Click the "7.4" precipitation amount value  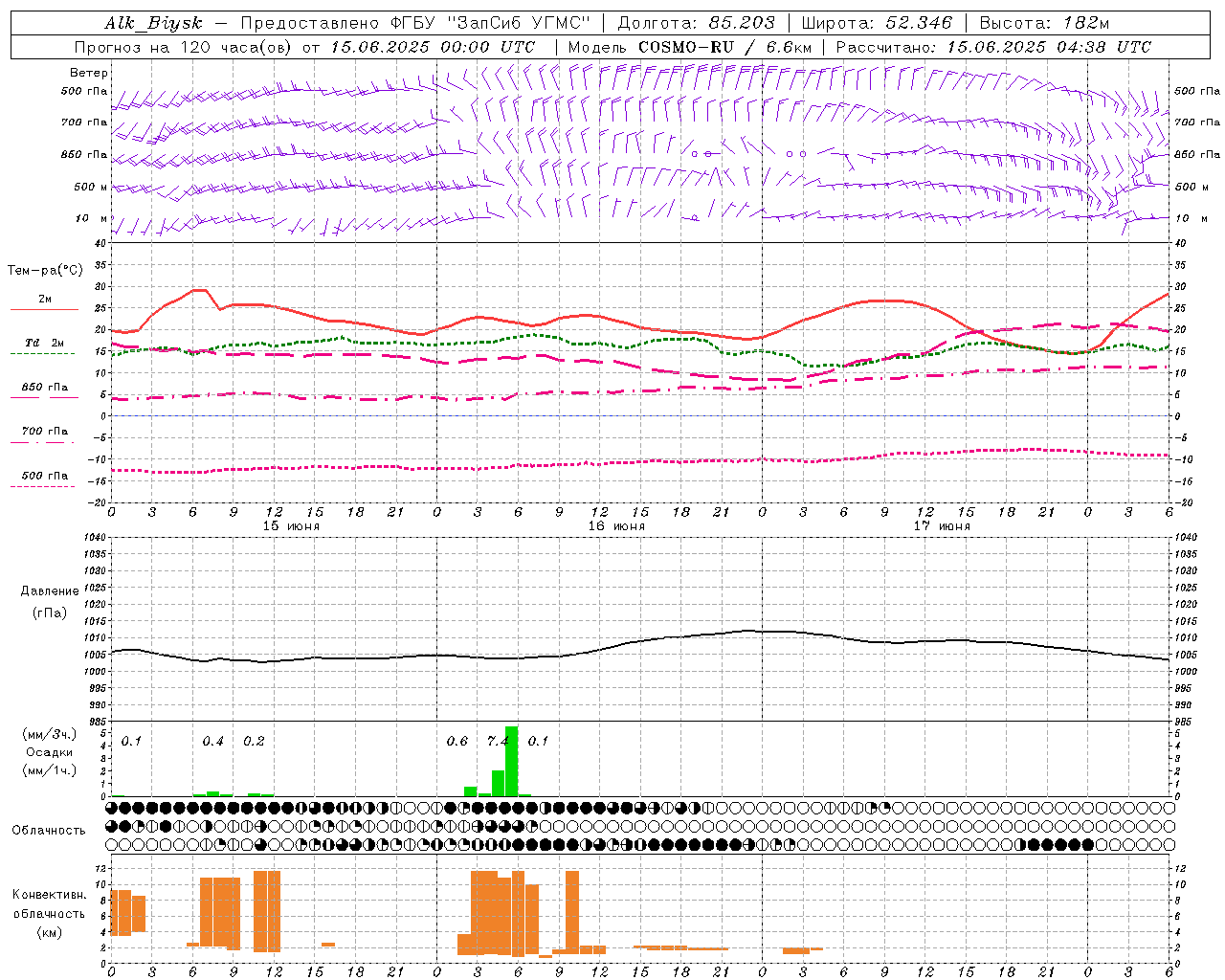point(498,742)
